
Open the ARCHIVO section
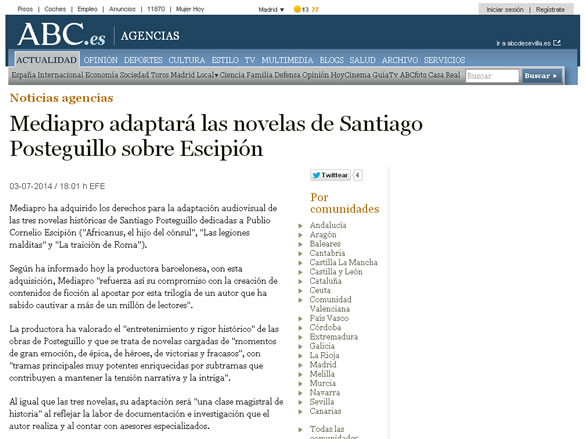[400, 60]
